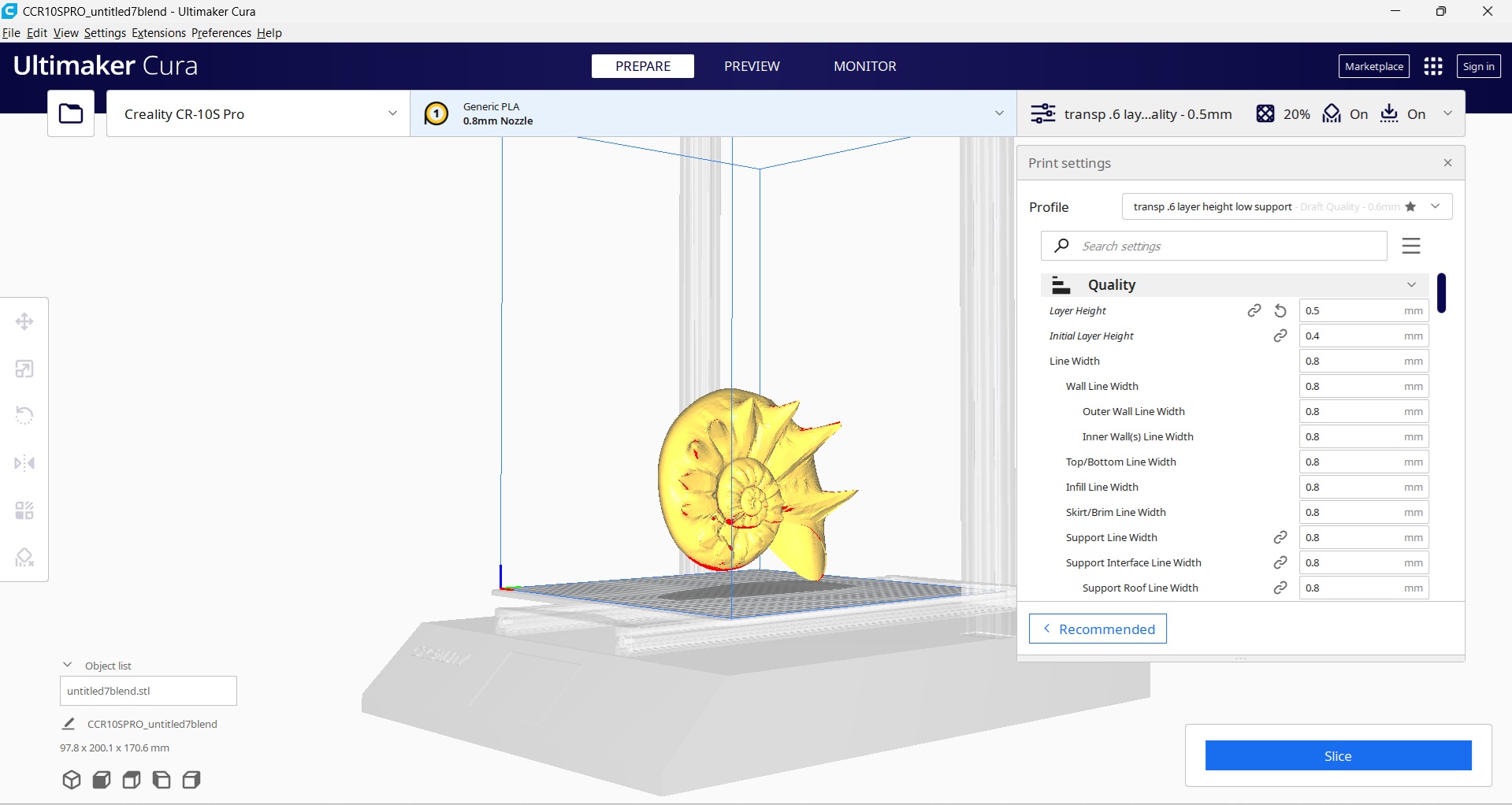The width and height of the screenshot is (1512, 805).
Task: Switch to Recommended print settings
Action: click(1098, 629)
